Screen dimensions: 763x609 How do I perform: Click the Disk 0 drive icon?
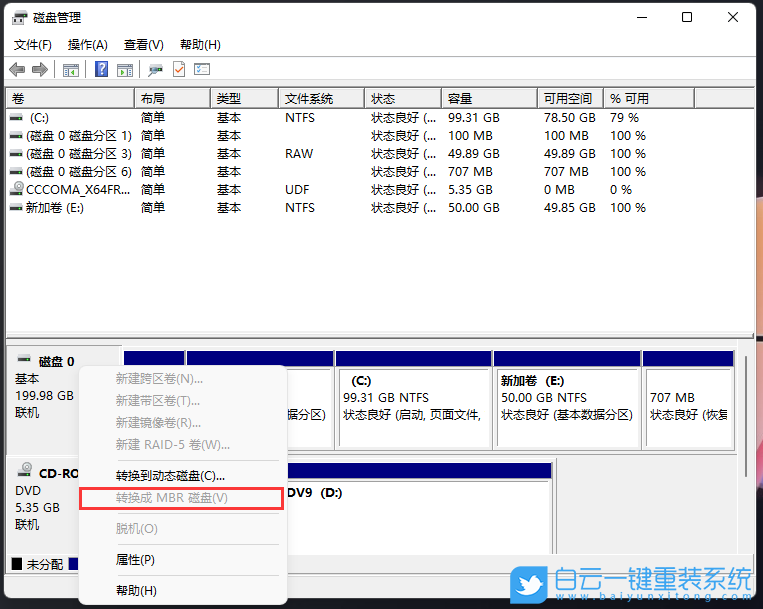[24, 359]
